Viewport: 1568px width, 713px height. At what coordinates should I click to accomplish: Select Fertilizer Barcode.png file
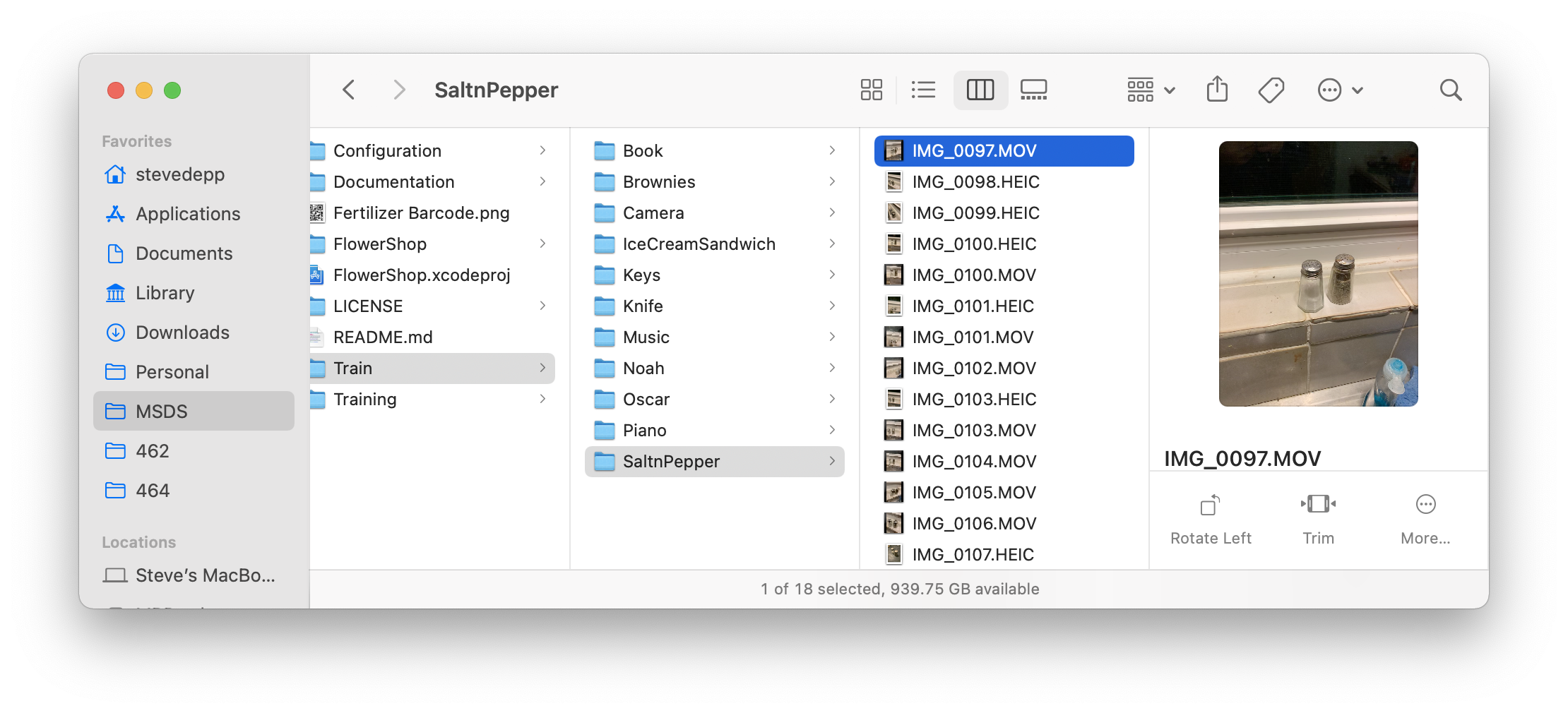pos(432,212)
